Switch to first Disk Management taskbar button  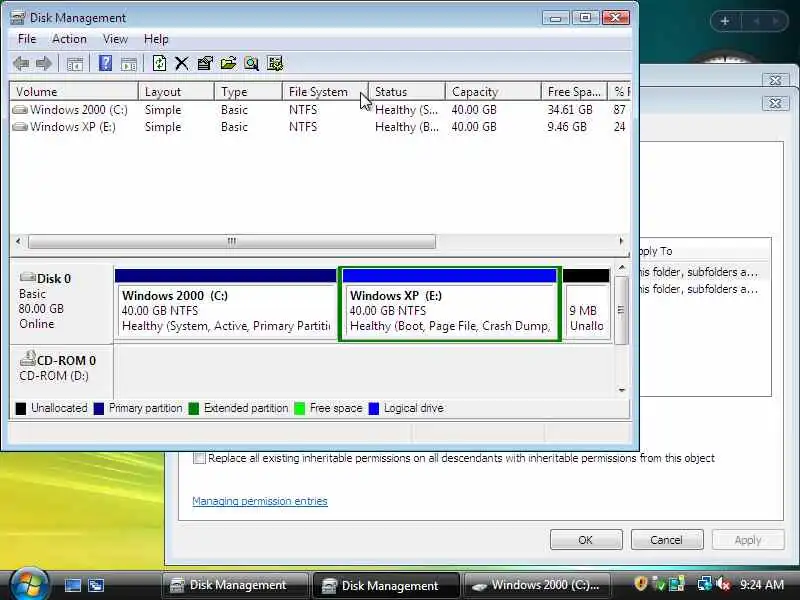pyautogui.click(x=235, y=585)
